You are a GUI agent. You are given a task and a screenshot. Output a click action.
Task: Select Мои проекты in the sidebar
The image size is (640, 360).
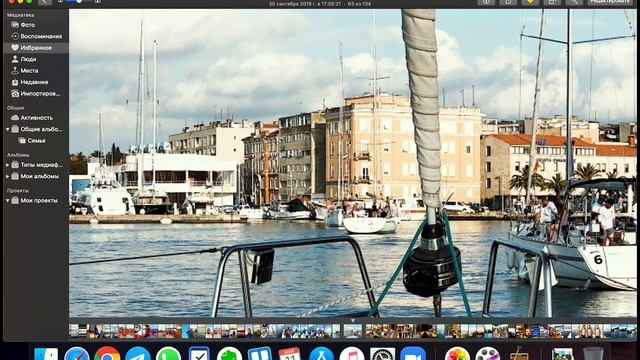coord(36,200)
